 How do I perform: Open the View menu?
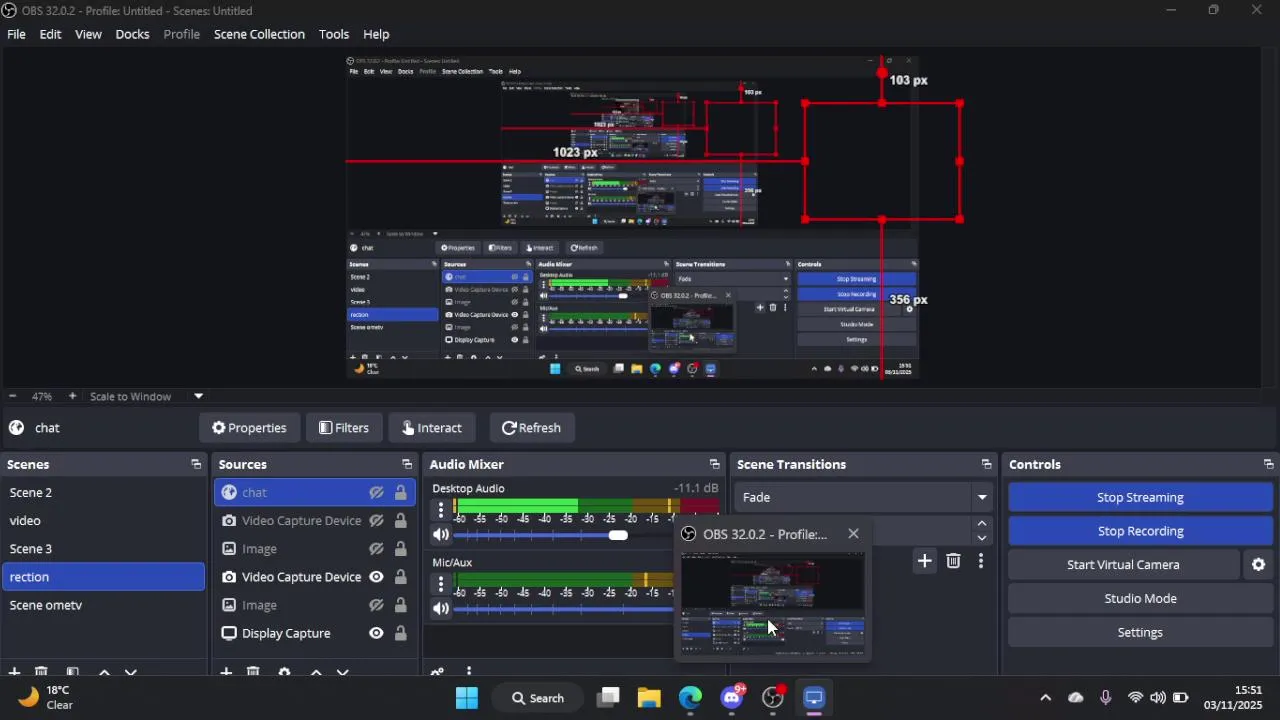coord(88,34)
